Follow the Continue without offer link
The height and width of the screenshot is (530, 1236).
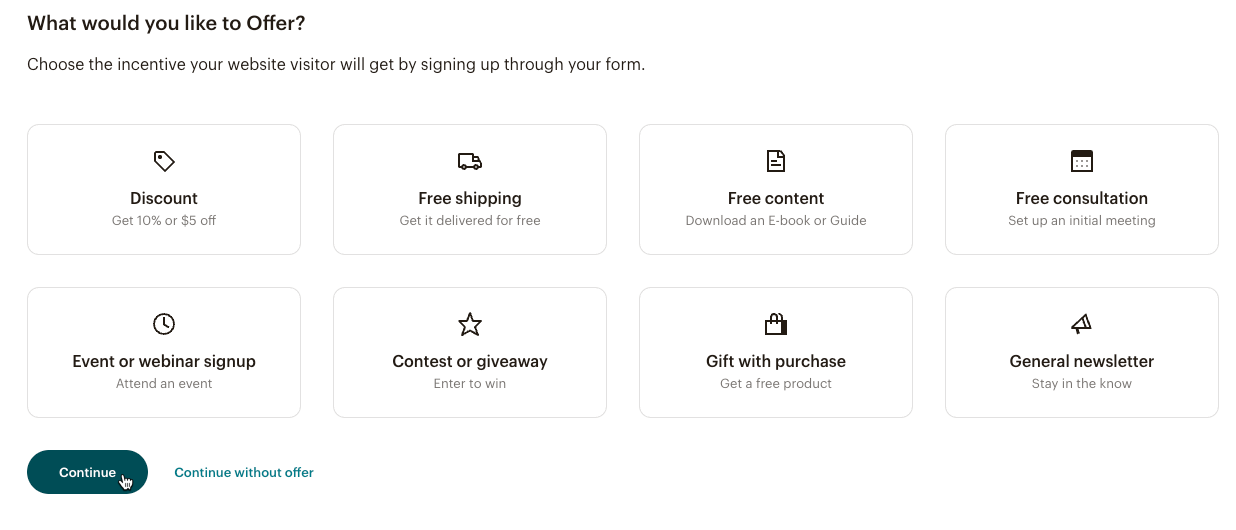[x=244, y=473]
